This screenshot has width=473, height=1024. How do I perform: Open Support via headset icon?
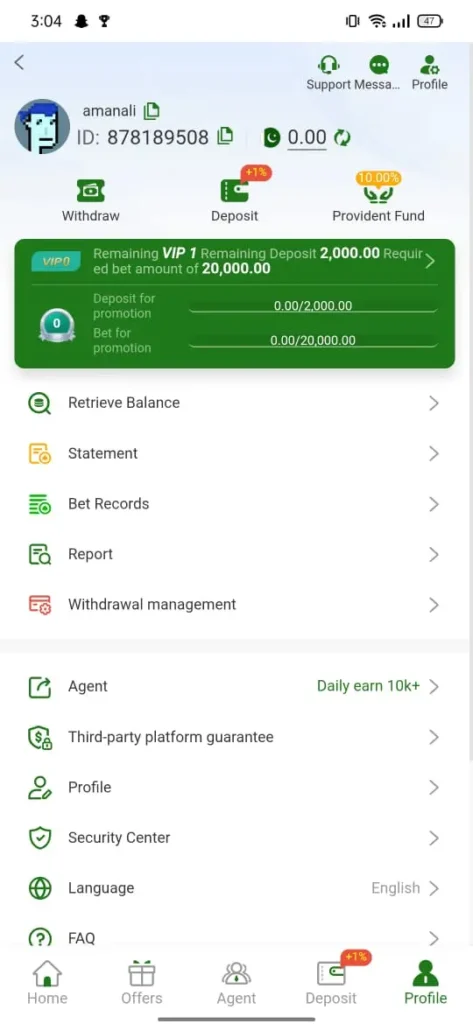329,65
